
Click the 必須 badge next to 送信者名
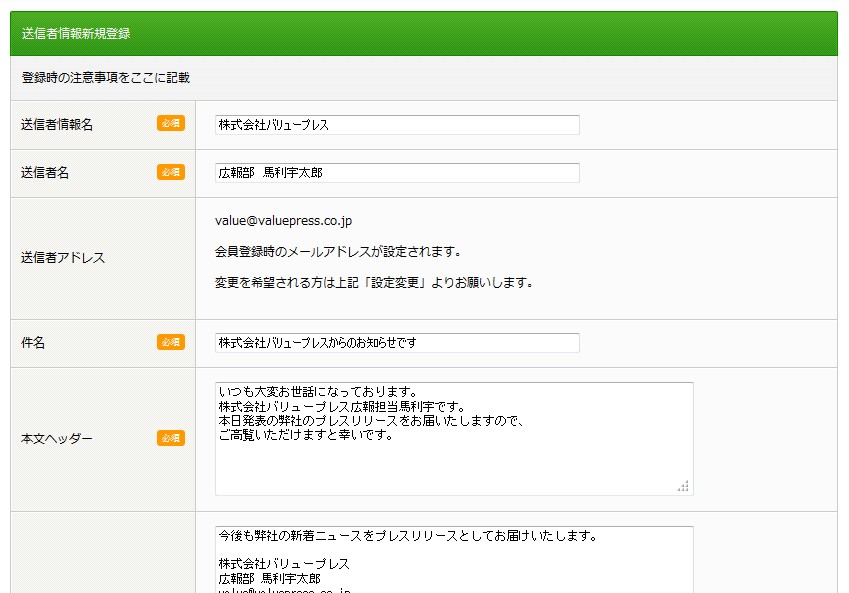(x=171, y=172)
